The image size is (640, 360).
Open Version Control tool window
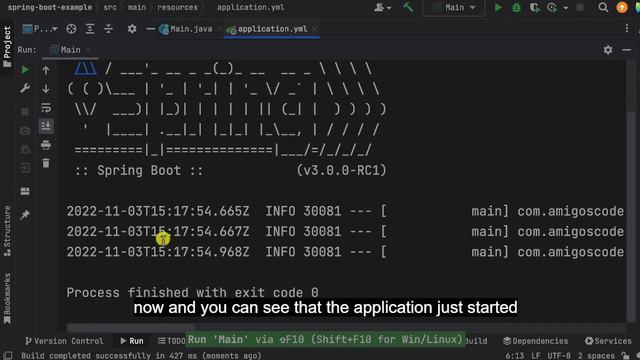[64, 341]
